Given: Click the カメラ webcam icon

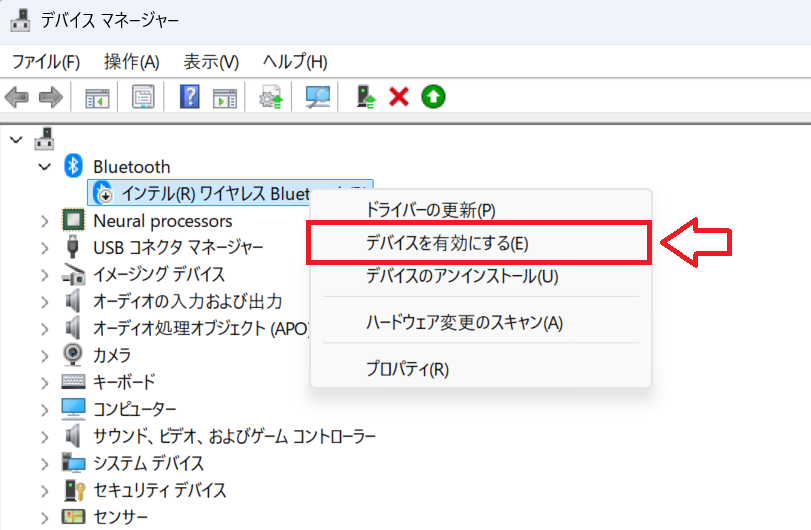Looking at the screenshot, I should [x=73, y=355].
